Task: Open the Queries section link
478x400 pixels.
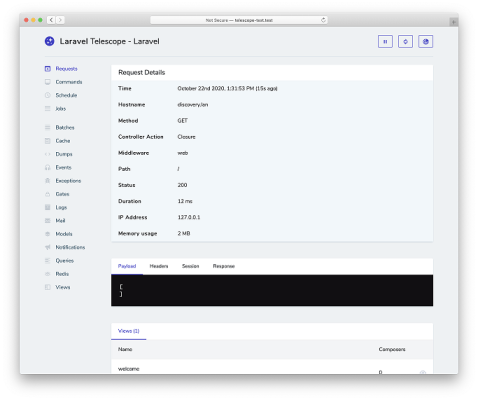Action: [64, 261]
